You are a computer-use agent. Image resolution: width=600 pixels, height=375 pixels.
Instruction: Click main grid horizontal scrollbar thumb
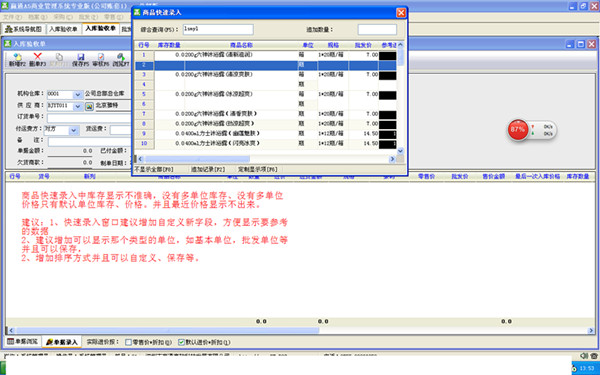tap(167, 331)
